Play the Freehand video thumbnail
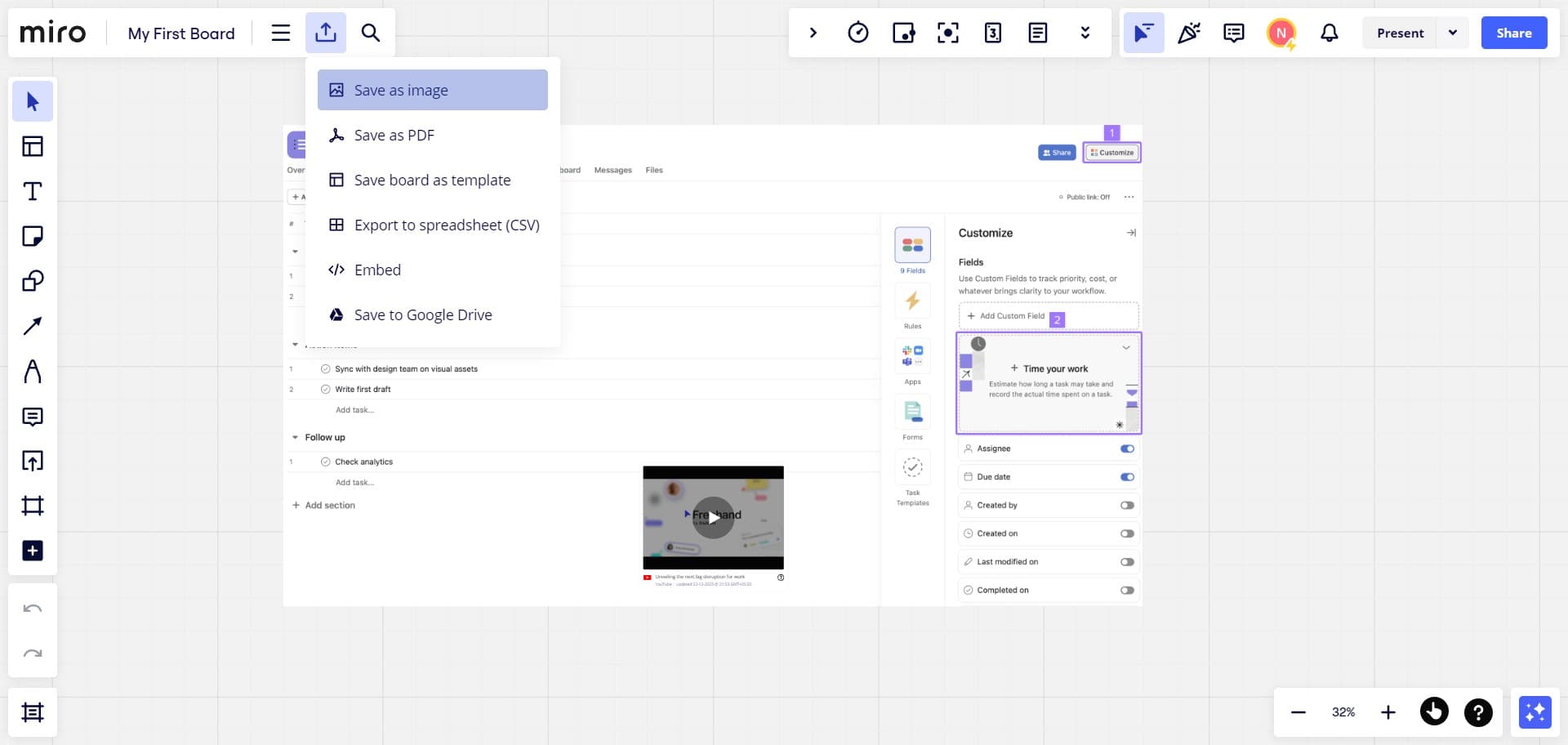The width and height of the screenshot is (1568, 745). pos(713,517)
